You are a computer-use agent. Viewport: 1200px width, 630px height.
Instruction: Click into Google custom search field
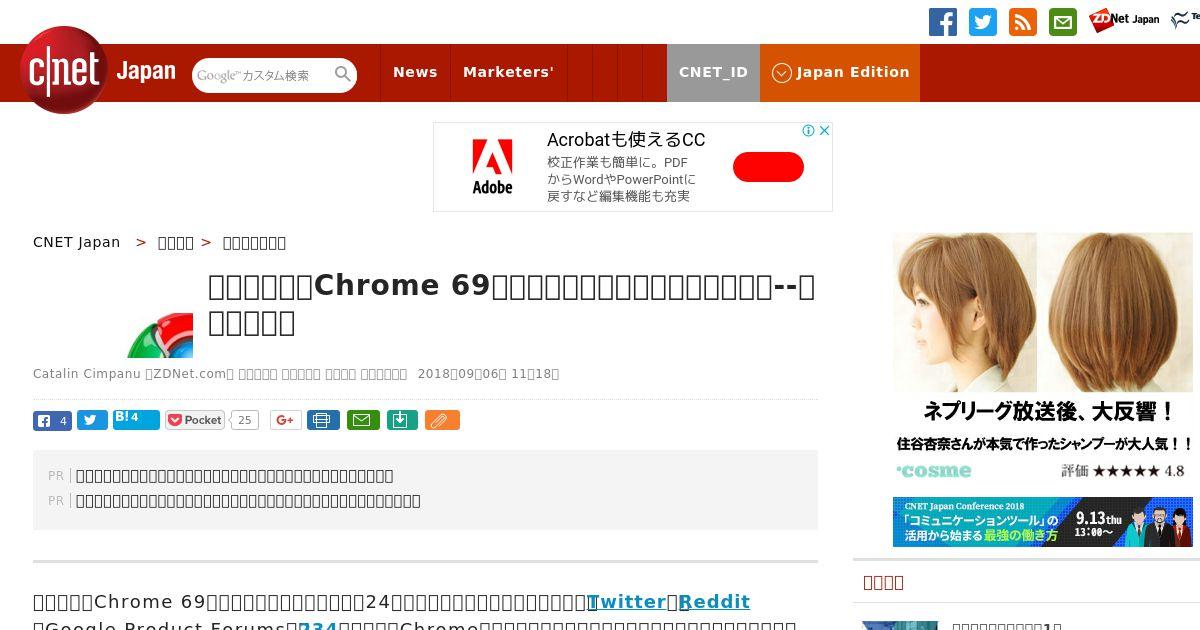point(263,75)
